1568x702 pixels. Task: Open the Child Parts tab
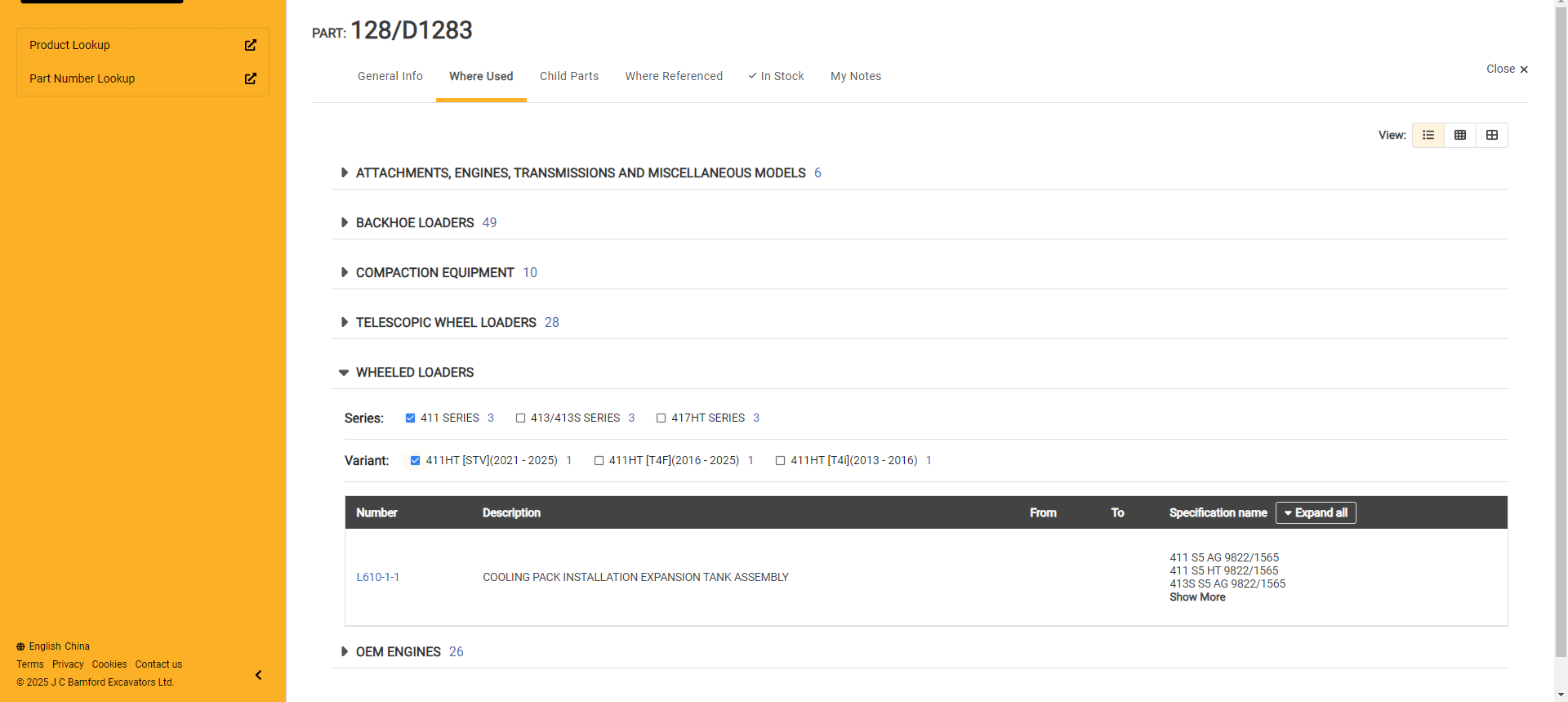tap(569, 76)
